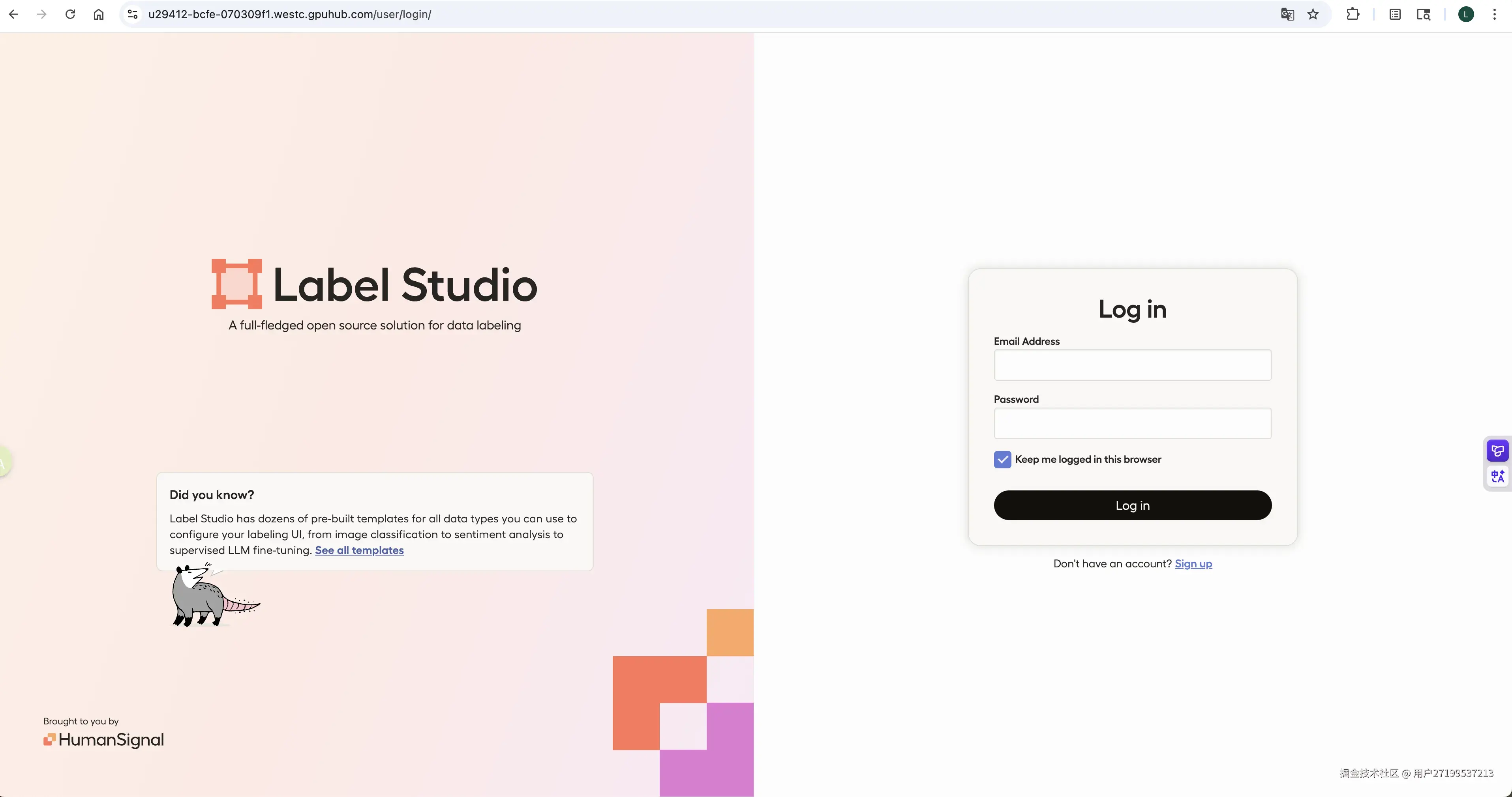
Task: Click the browser home icon
Action: point(99,14)
